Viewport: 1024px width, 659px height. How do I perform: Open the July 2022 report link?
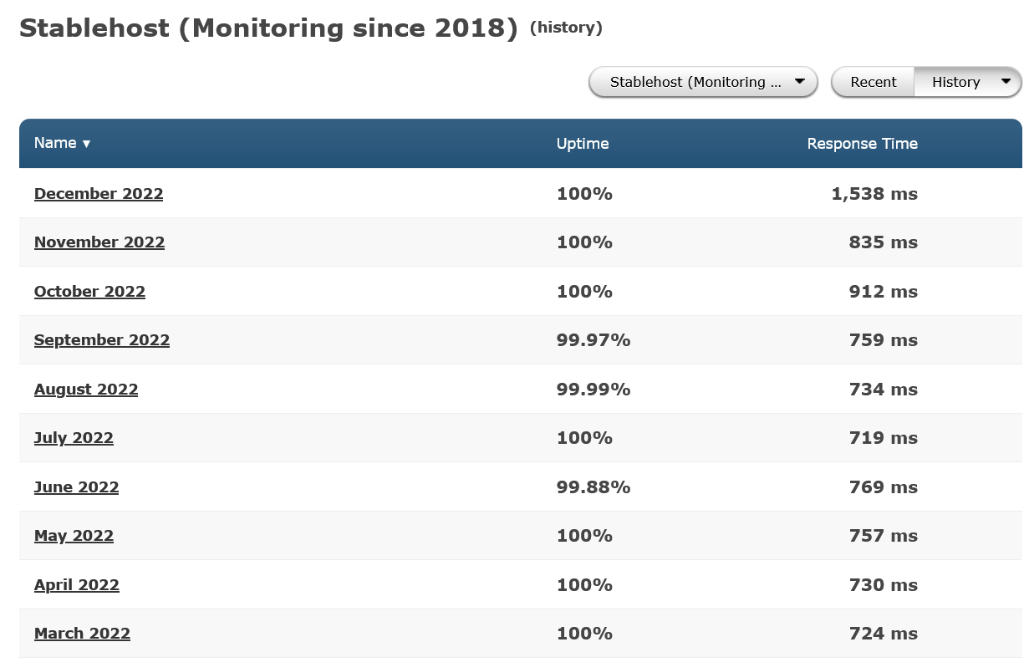pos(74,438)
